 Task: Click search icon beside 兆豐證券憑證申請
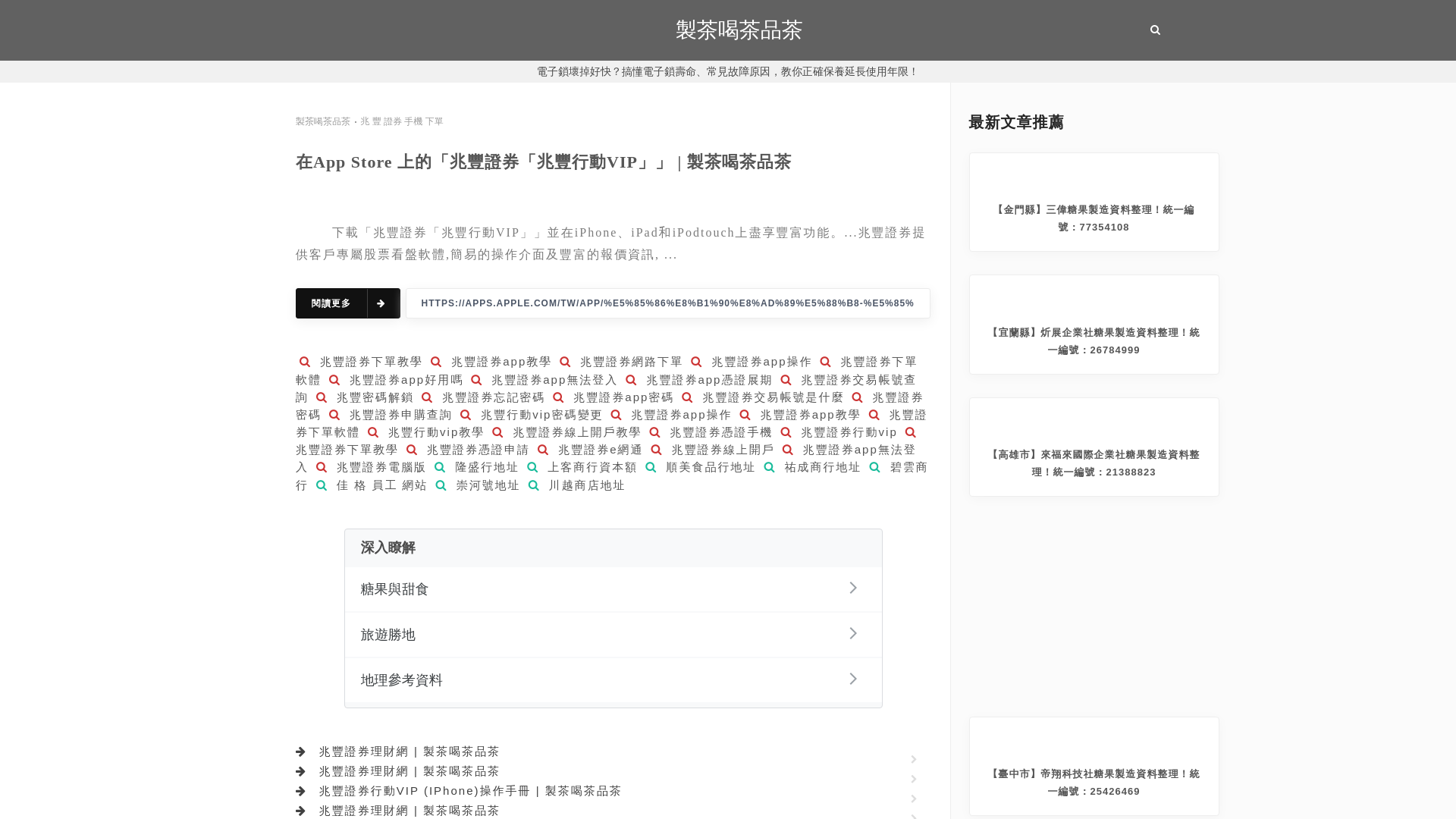412,450
